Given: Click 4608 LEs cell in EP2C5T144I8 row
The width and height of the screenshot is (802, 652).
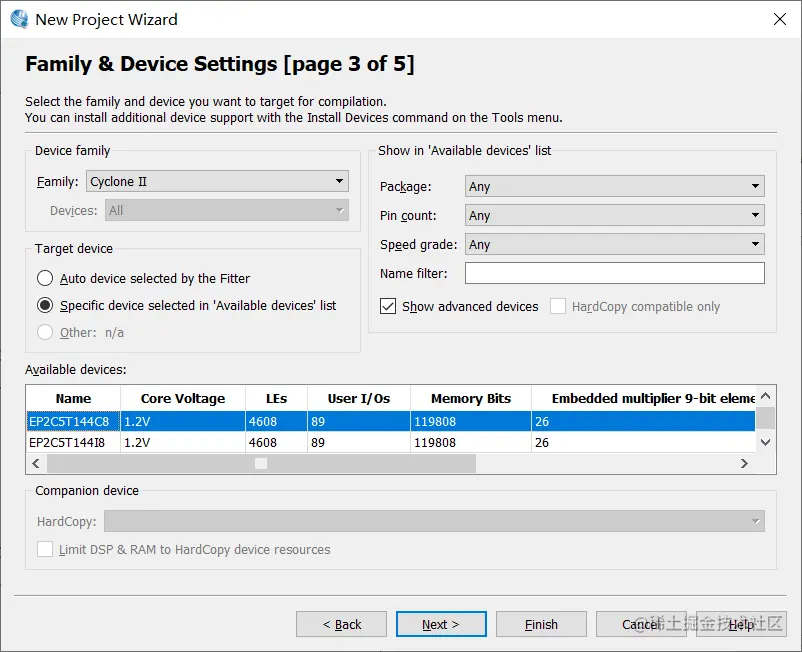Looking at the screenshot, I should (276, 442).
